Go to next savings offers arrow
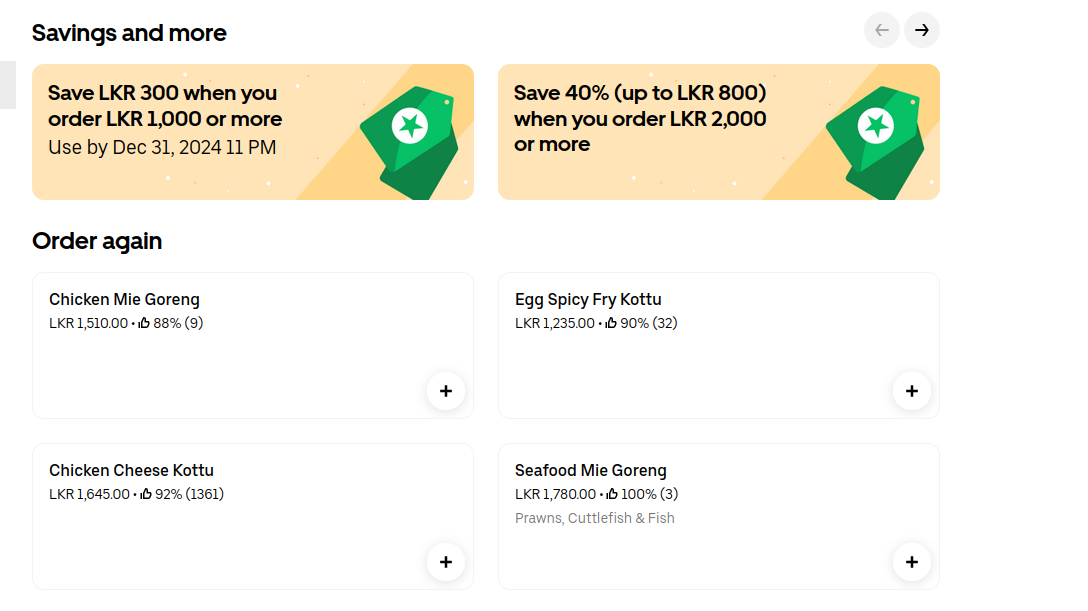The image size is (1088, 611). click(921, 31)
